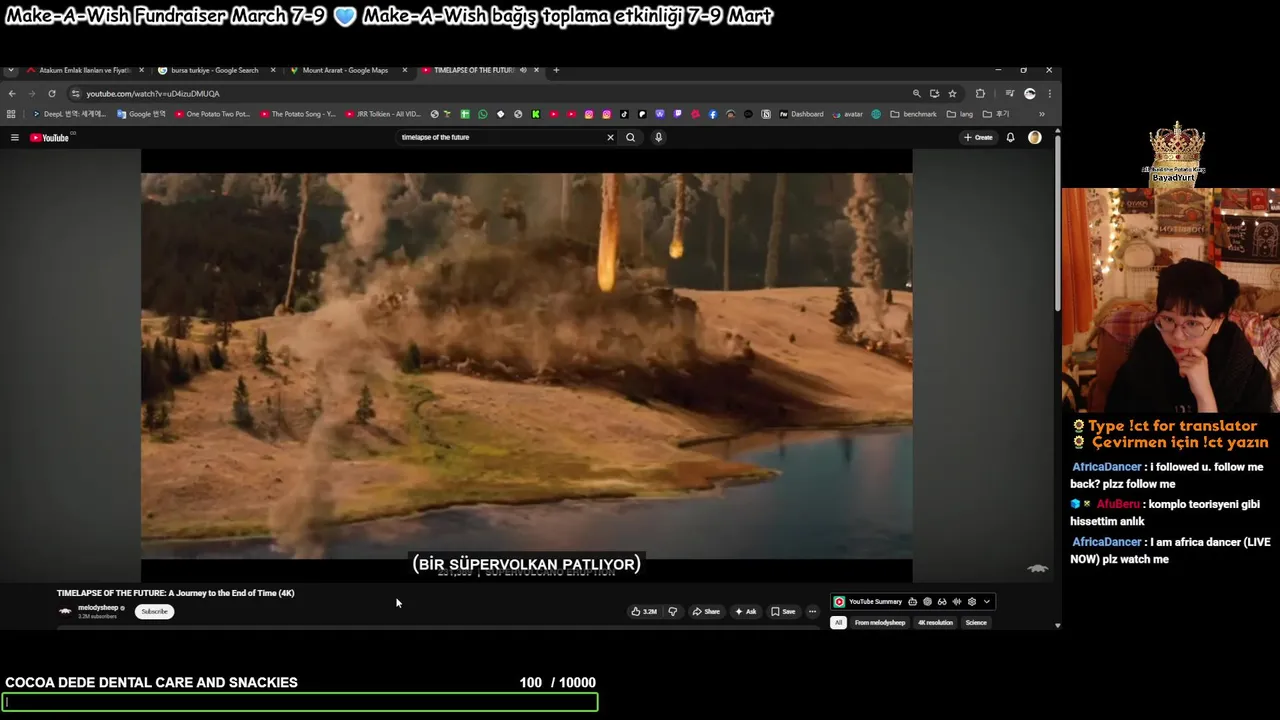Open the melodysheep channel avatar

tap(65, 611)
